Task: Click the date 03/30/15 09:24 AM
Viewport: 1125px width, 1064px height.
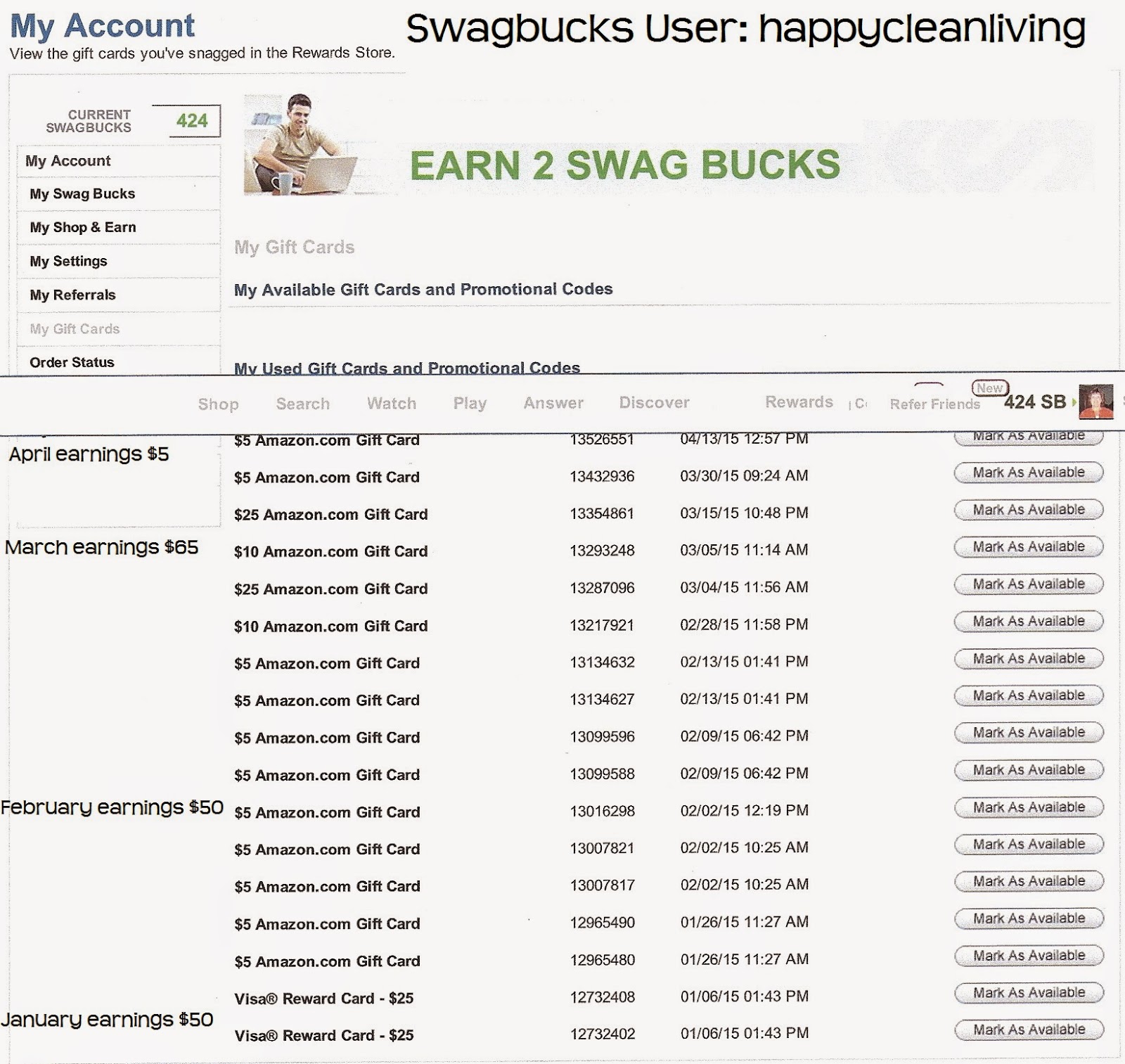Action: tap(744, 476)
